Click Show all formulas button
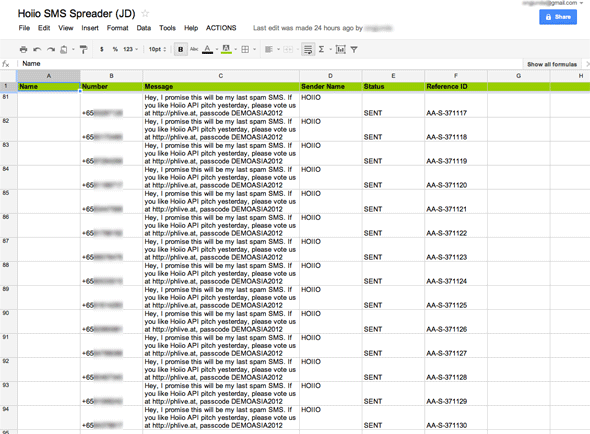590x434 pixels. point(552,64)
